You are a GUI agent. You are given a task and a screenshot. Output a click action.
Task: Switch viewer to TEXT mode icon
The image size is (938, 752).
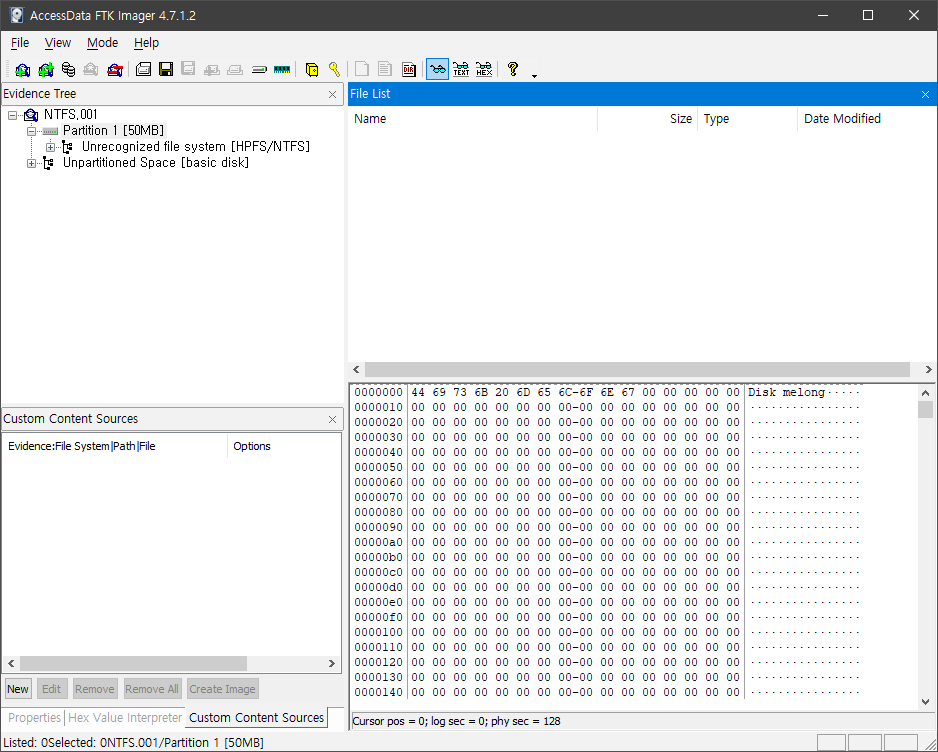click(461, 69)
